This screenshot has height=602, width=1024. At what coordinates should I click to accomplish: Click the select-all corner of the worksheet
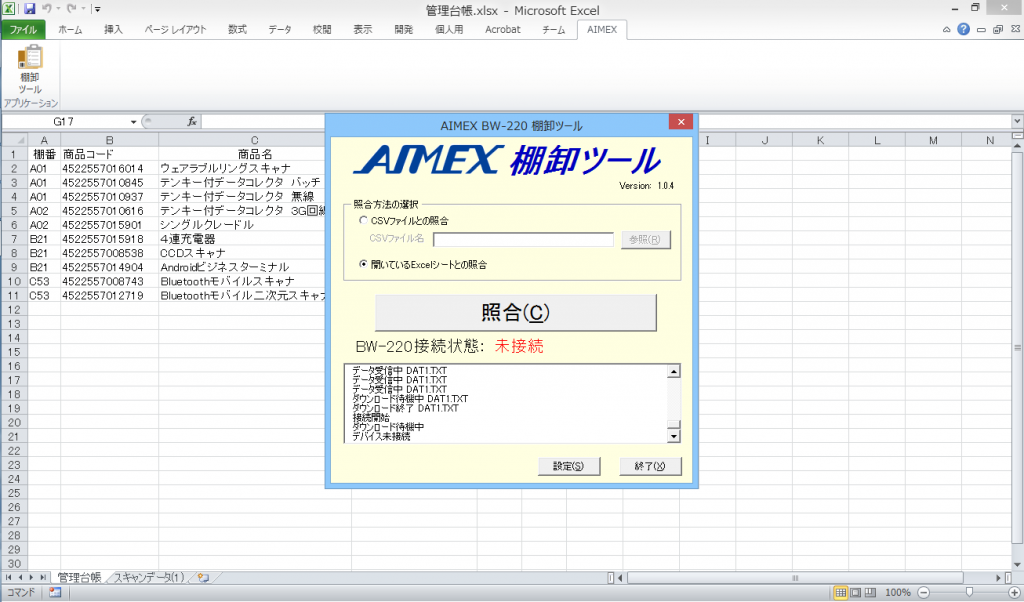coord(14,140)
